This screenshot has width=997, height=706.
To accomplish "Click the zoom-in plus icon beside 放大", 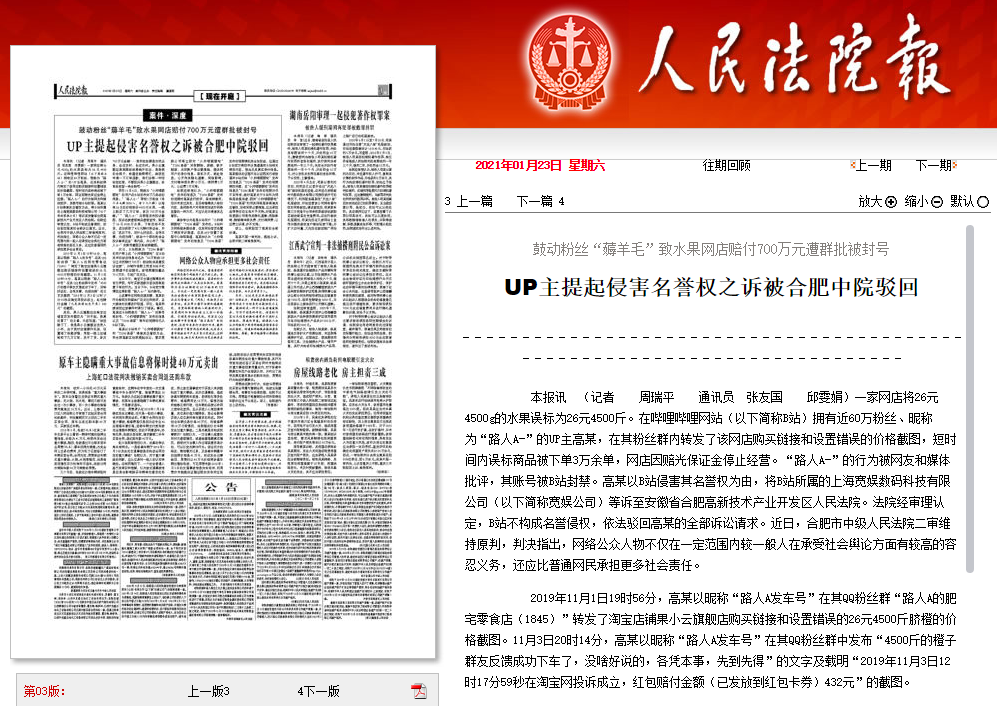I will point(890,201).
